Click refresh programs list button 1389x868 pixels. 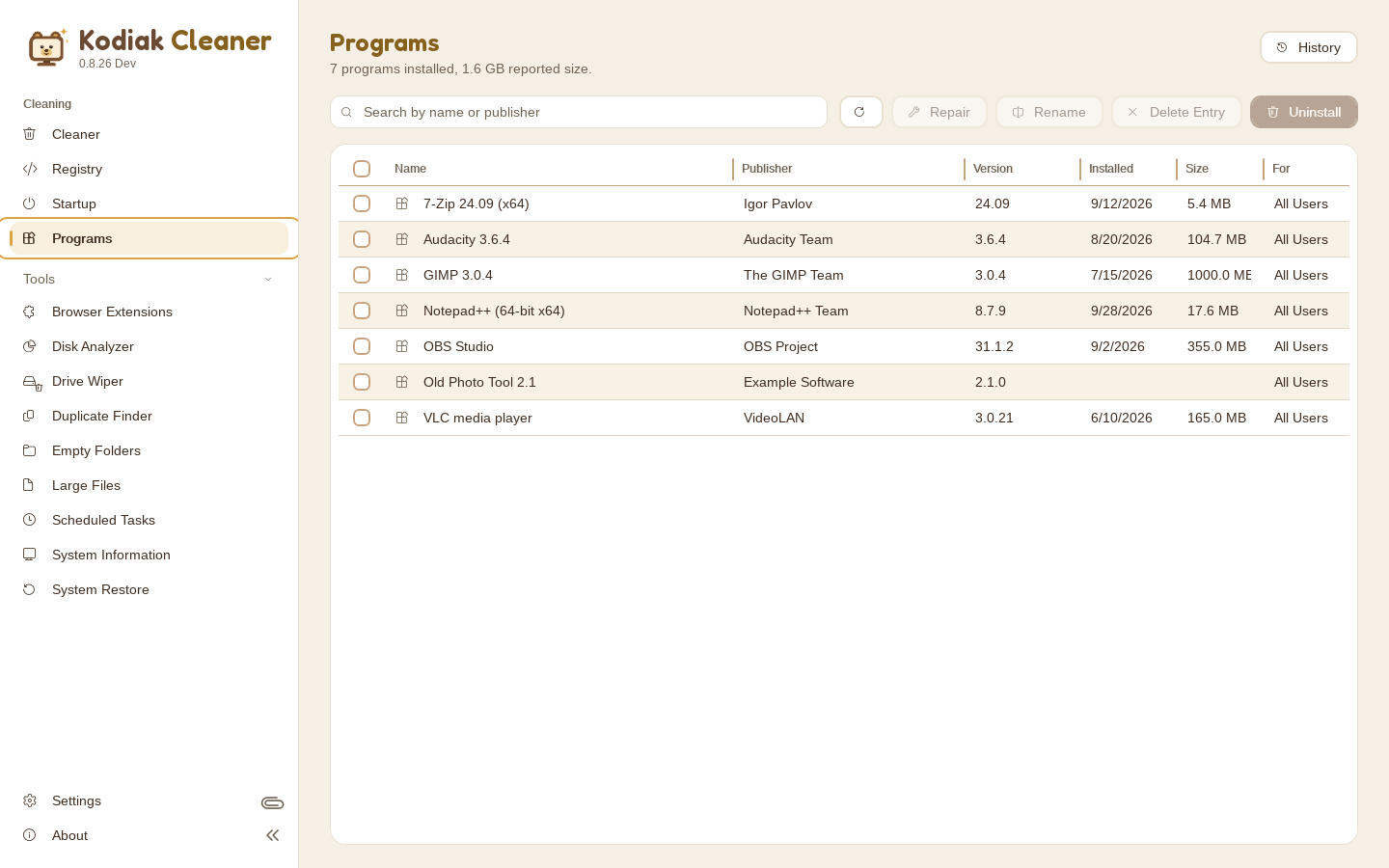pos(860,112)
